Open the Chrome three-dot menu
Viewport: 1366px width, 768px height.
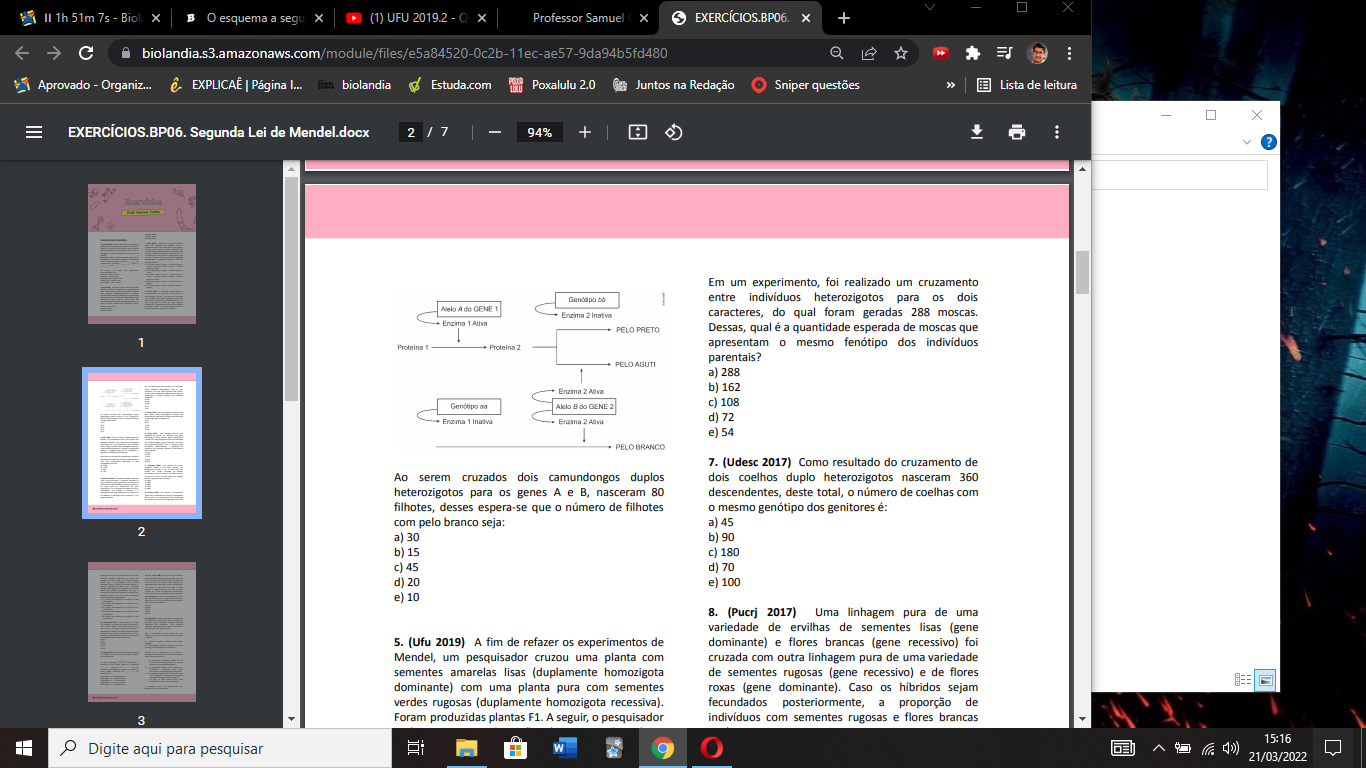1069,53
